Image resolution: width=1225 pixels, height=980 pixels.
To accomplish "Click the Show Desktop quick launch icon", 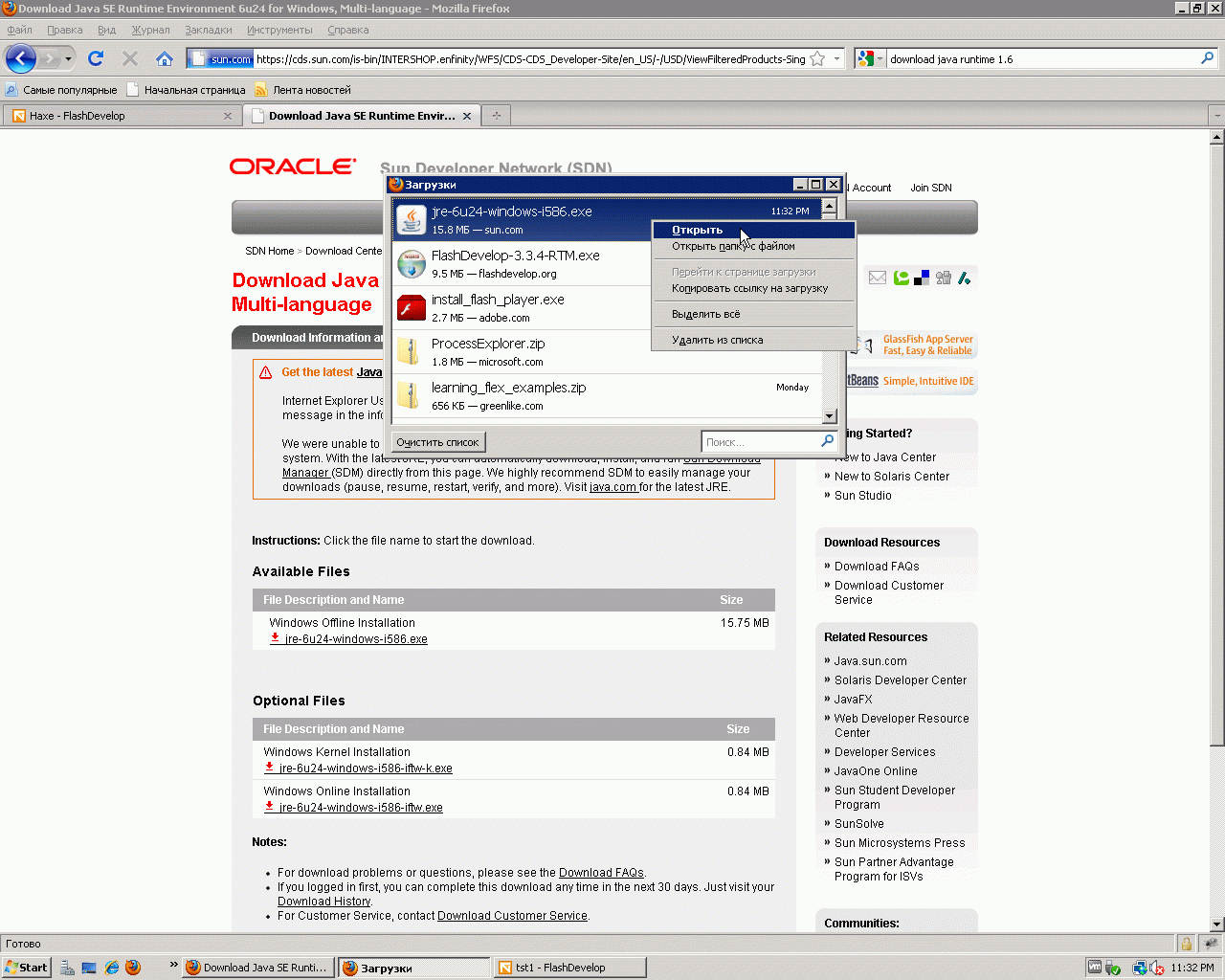I will 89,968.
